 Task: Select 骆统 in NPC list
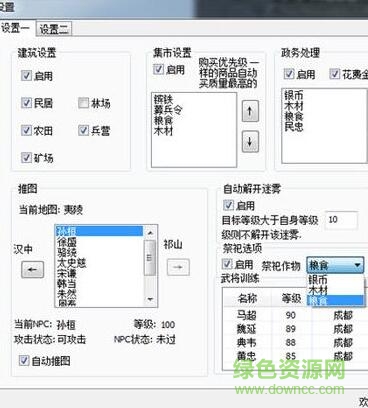[100, 252]
